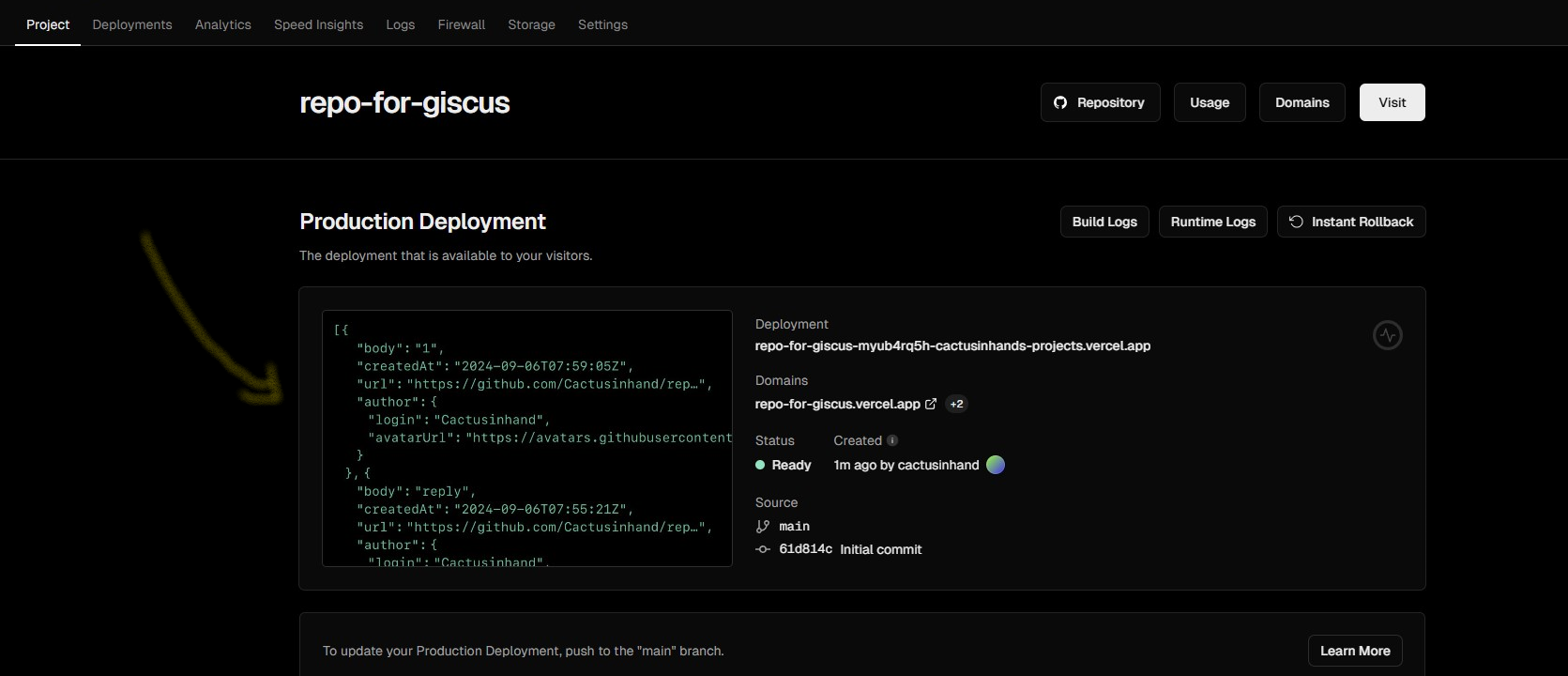Select the Settings tab

[x=602, y=24]
